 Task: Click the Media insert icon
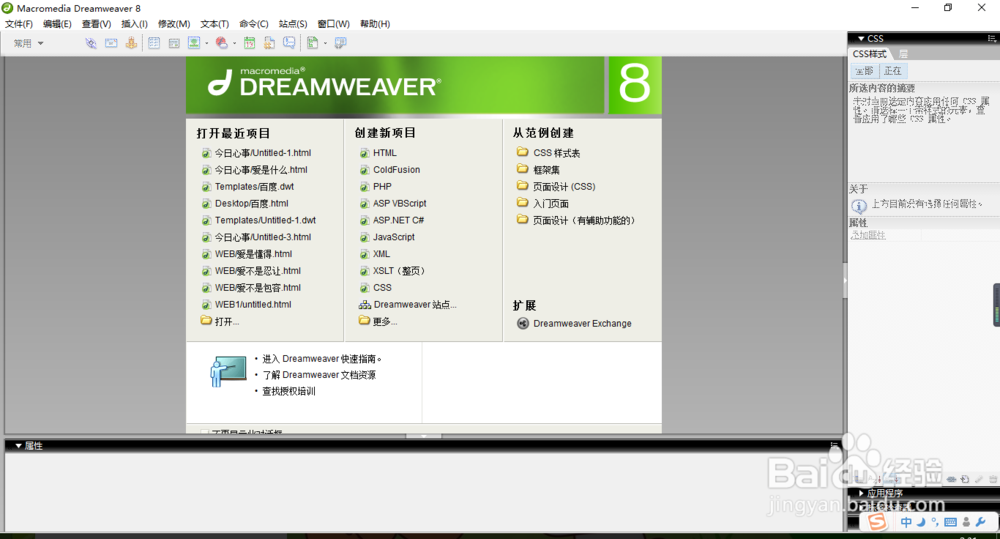click(x=221, y=43)
